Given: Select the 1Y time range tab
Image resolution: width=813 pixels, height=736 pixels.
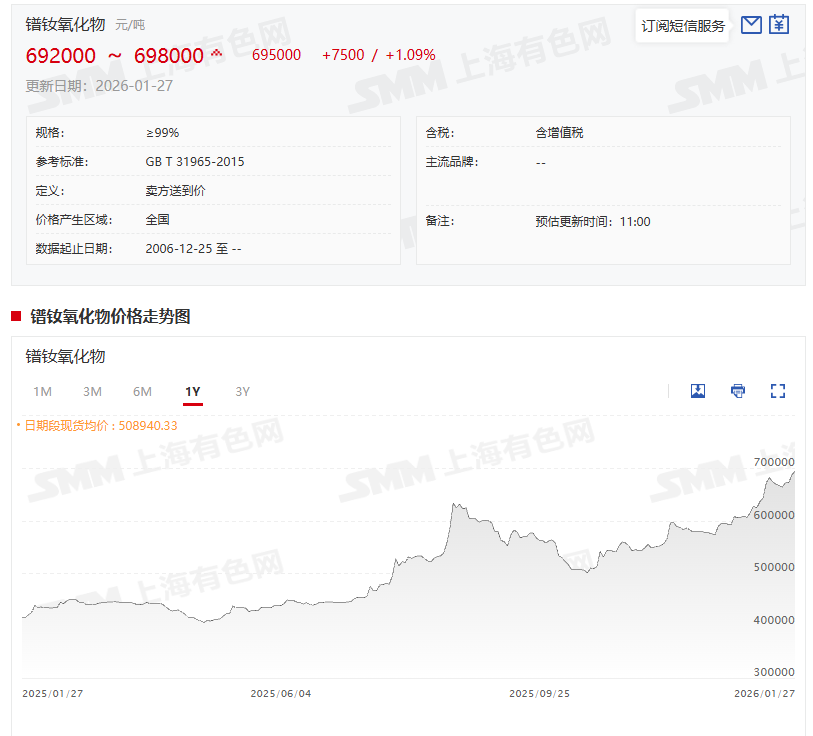Looking at the screenshot, I should (x=192, y=391).
